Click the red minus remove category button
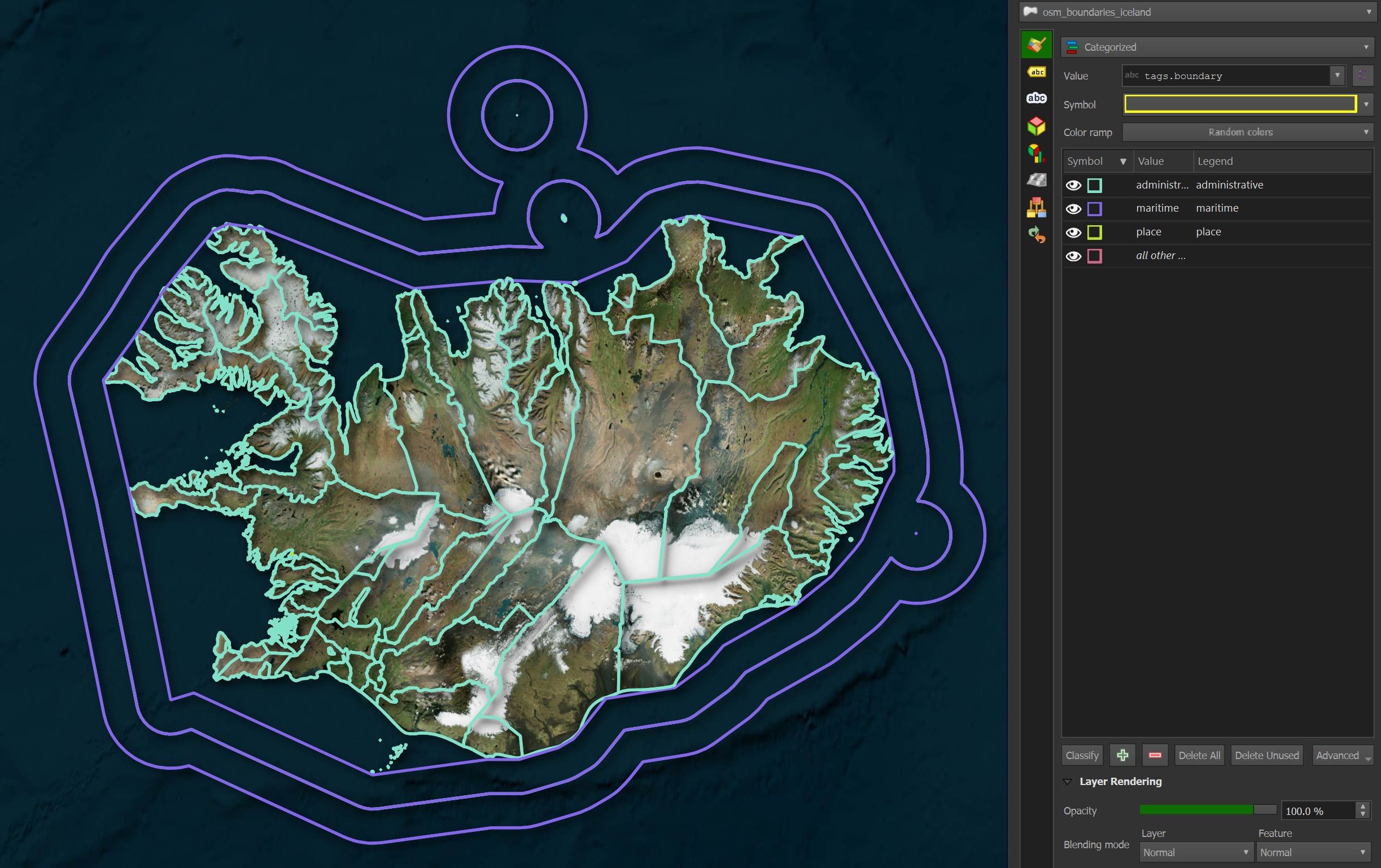 pos(1155,755)
